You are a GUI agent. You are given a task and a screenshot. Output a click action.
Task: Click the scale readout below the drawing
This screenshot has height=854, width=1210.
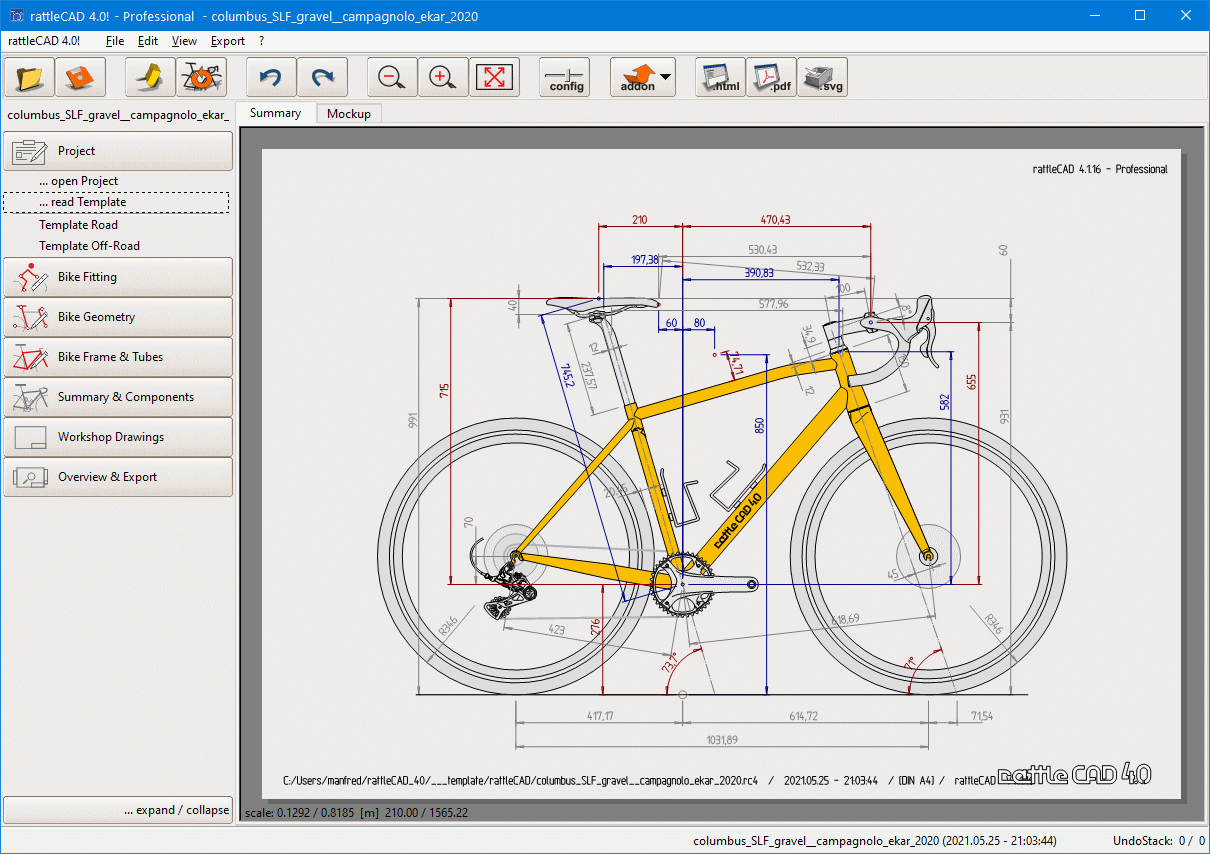(x=355, y=813)
